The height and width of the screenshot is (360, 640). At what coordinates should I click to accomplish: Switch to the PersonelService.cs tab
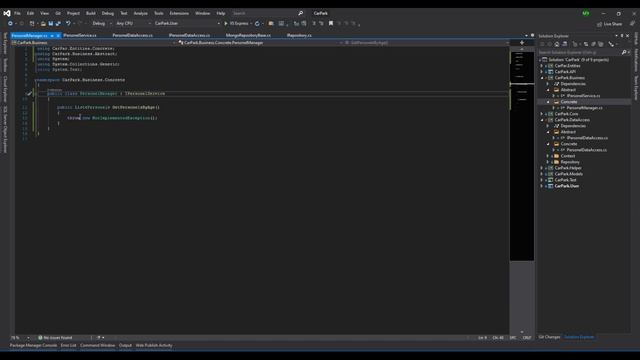(80, 36)
